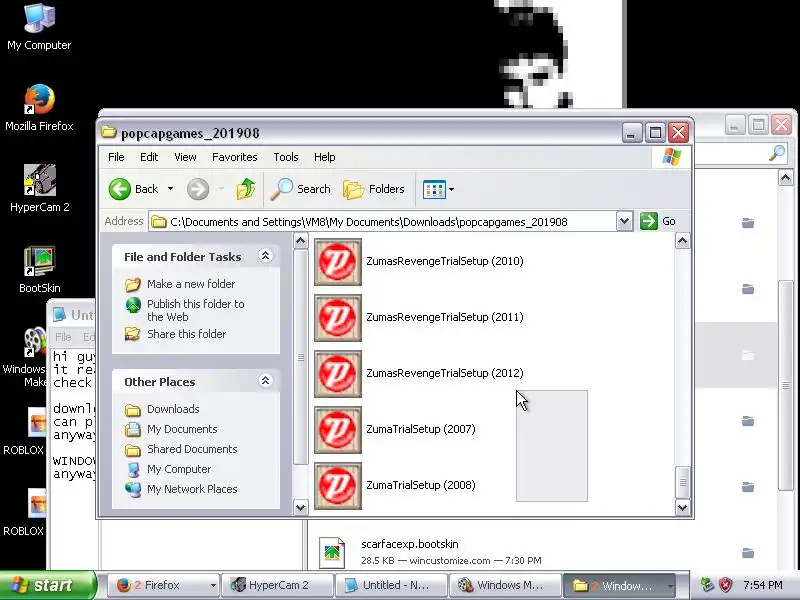Open the Favorites menu
This screenshot has width=800, height=600.
[235, 157]
